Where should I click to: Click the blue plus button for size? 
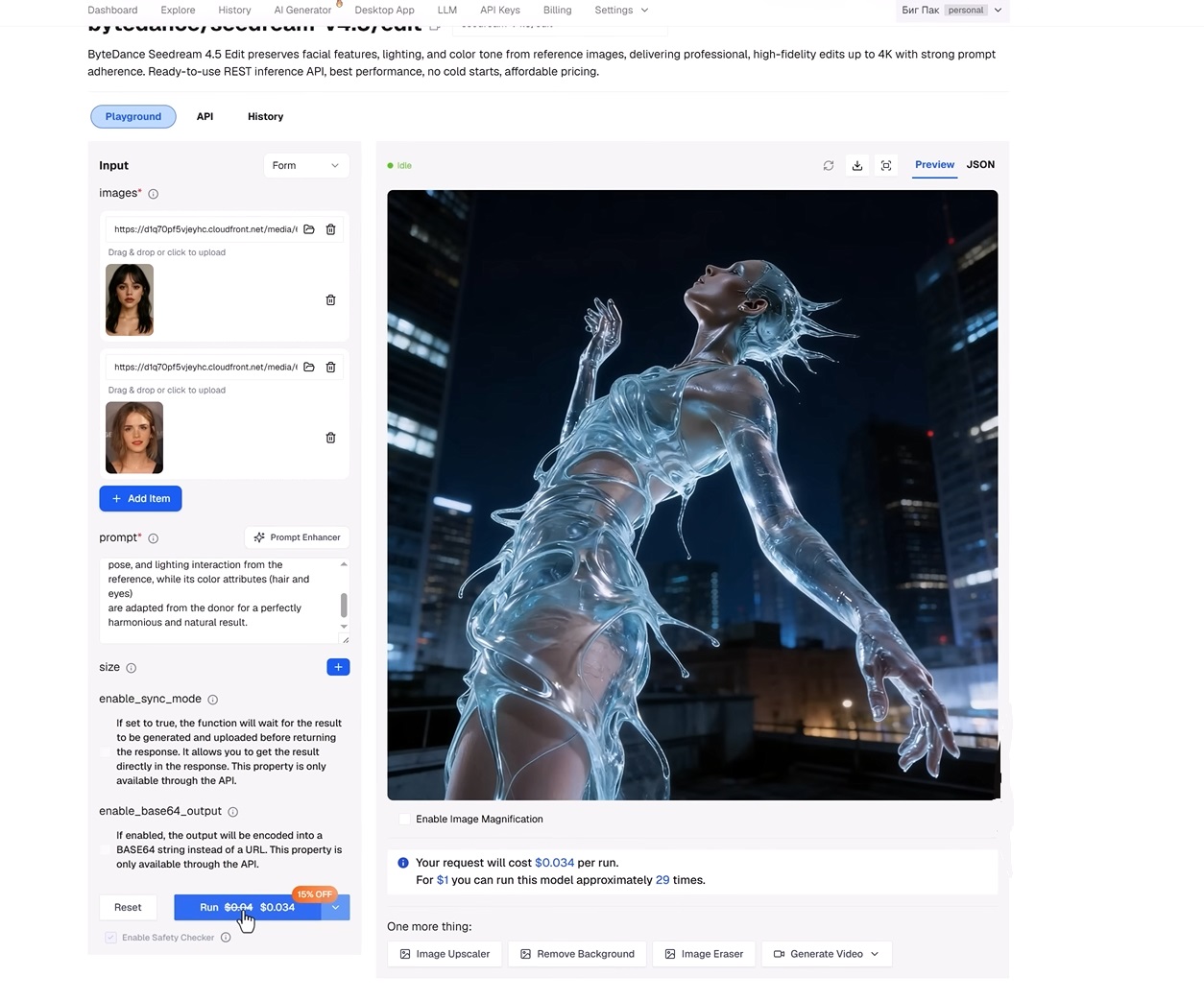pos(338,667)
